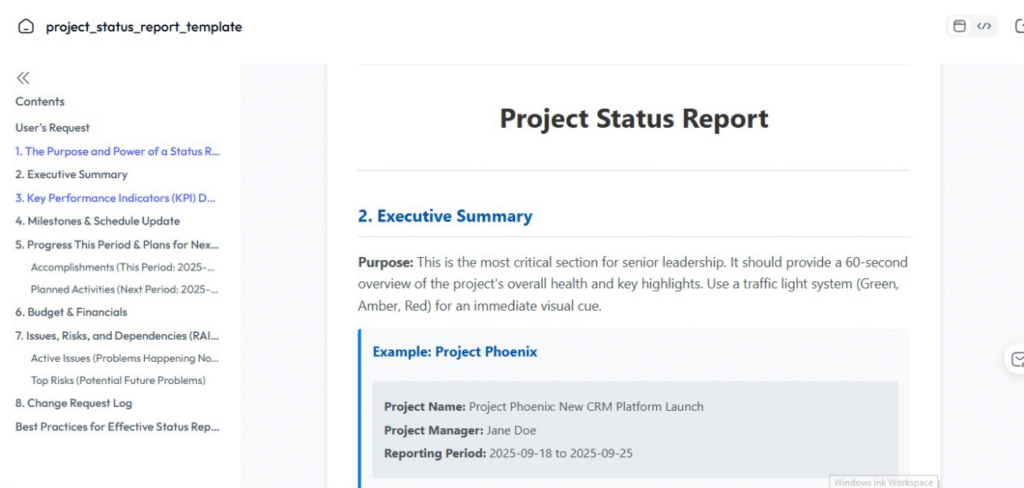Go to User's Request in Contents
This screenshot has width=1024, height=488.
[52, 128]
